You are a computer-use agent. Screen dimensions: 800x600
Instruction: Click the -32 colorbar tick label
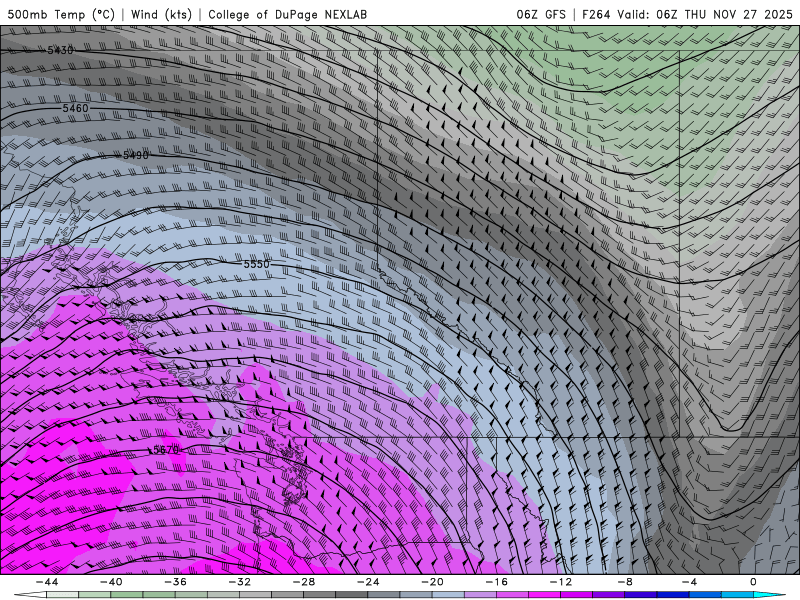(239, 582)
